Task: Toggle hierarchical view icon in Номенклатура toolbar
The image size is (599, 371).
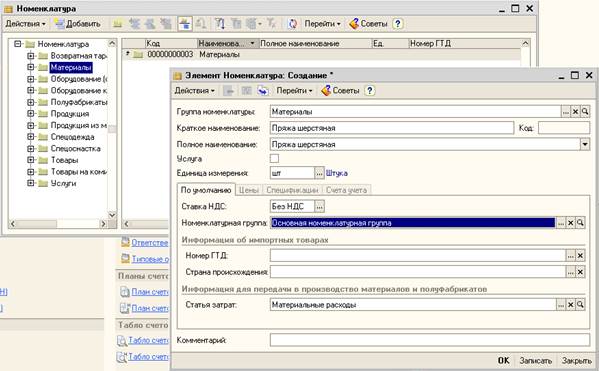Action: click(185, 24)
